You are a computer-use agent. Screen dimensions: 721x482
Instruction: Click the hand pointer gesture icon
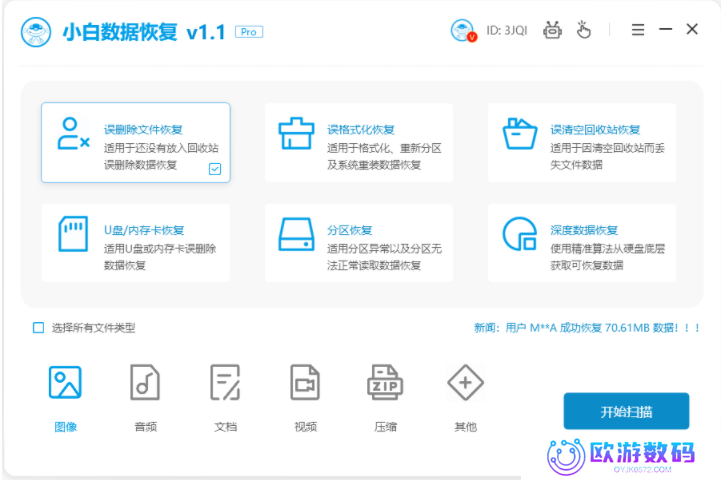pyautogui.click(x=584, y=30)
